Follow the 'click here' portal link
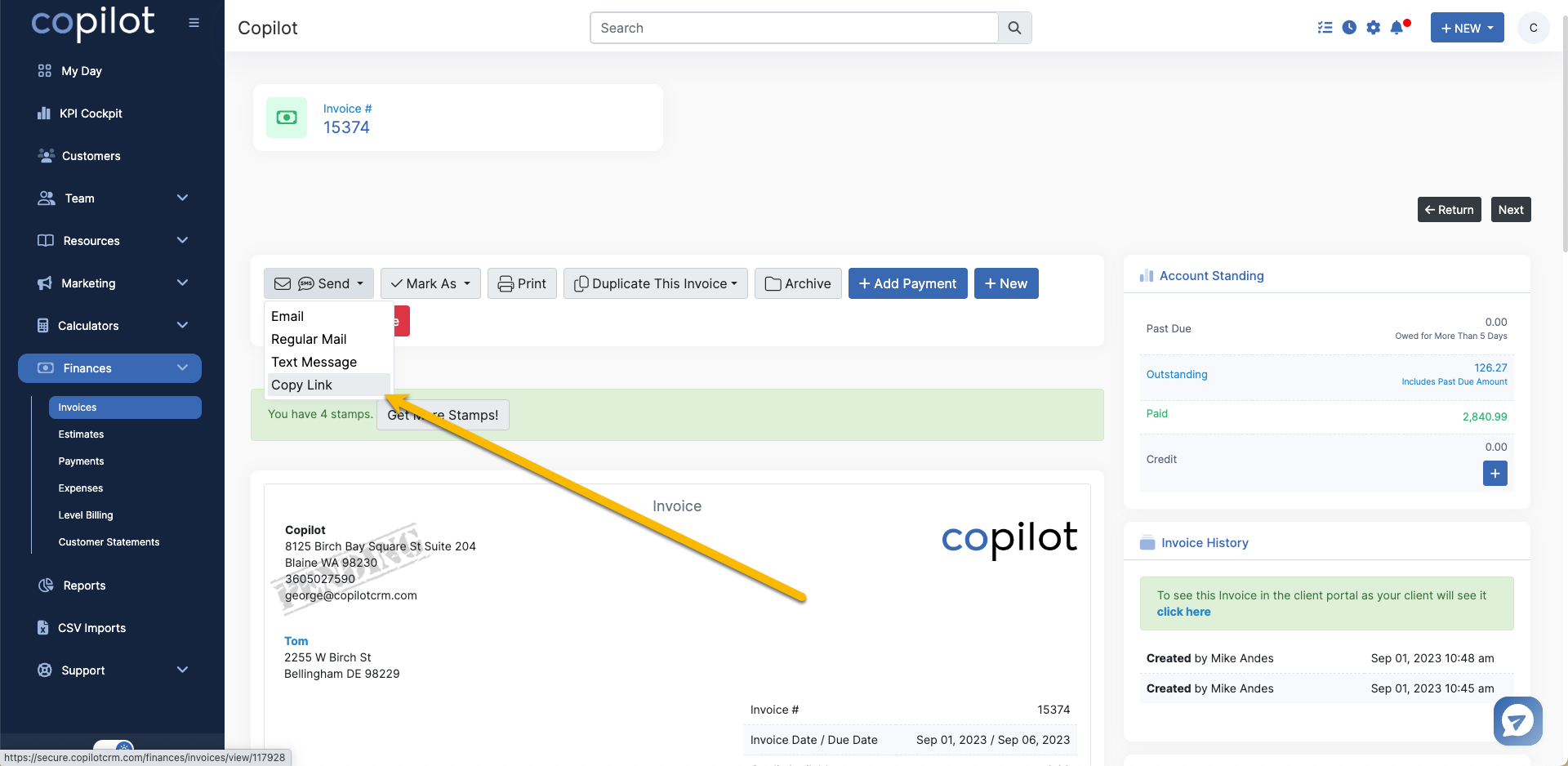 click(x=1183, y=612)
